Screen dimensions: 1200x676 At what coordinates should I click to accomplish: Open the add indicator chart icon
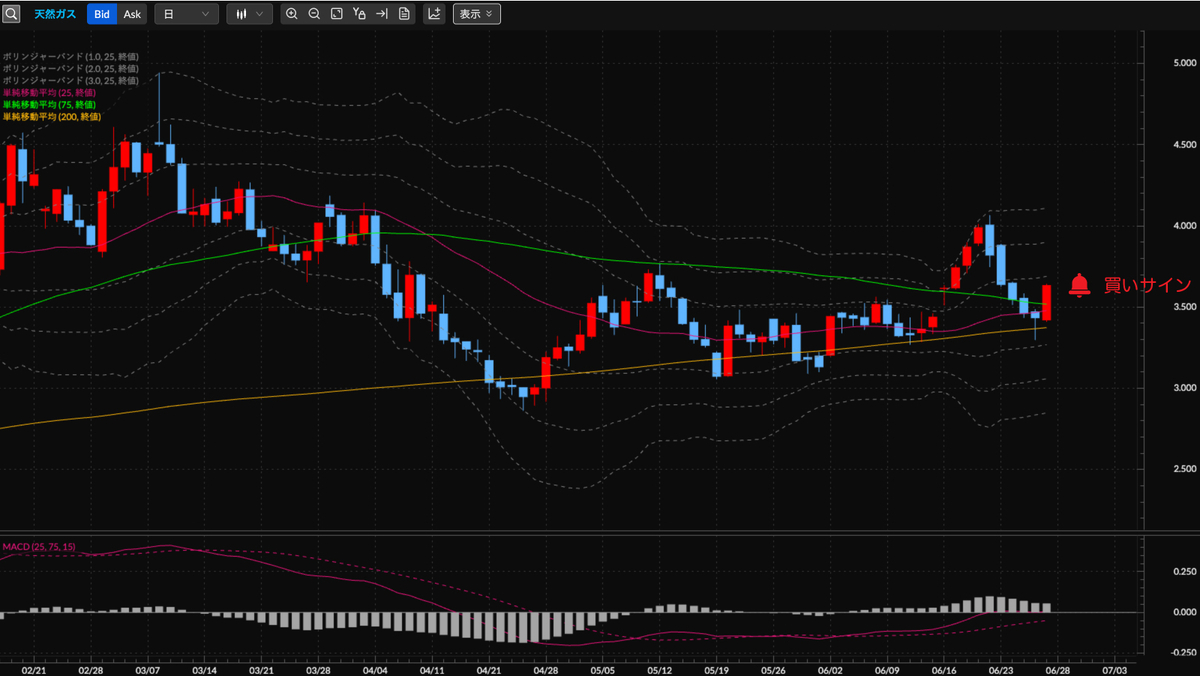[434, 14]
